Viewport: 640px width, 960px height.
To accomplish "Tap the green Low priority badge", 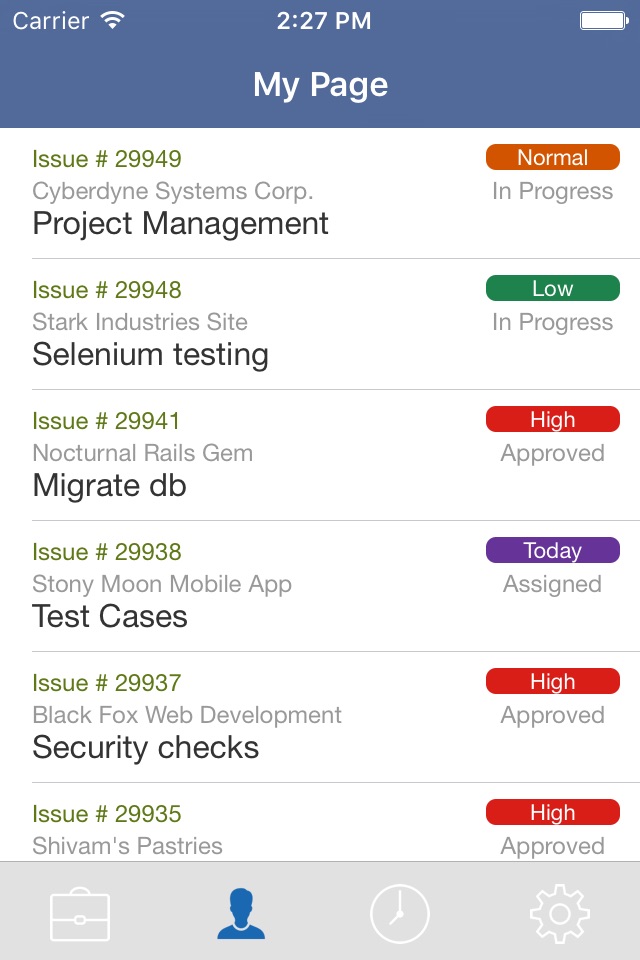I will tap(552, 289).
